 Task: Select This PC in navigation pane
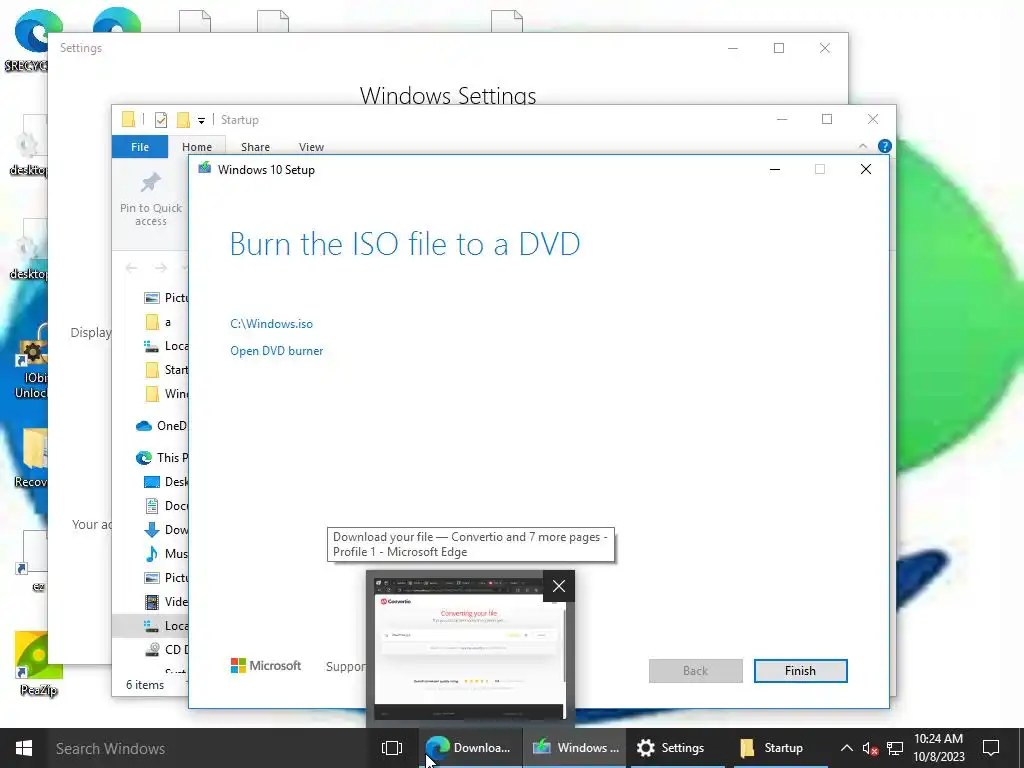point(161,458)
